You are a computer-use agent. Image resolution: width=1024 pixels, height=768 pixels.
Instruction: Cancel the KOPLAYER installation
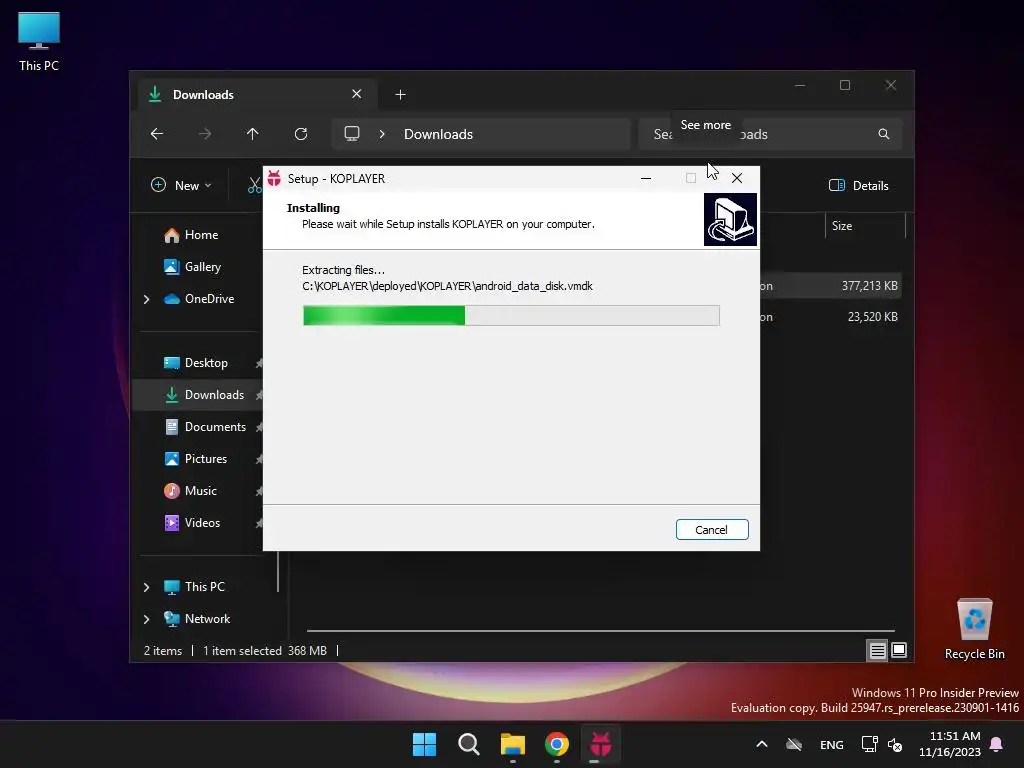click(712, 530)
